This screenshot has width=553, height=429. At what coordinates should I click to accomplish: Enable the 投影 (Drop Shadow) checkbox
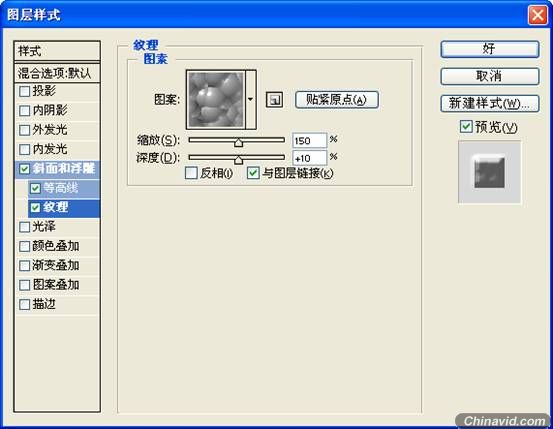[x=24, y=91]
